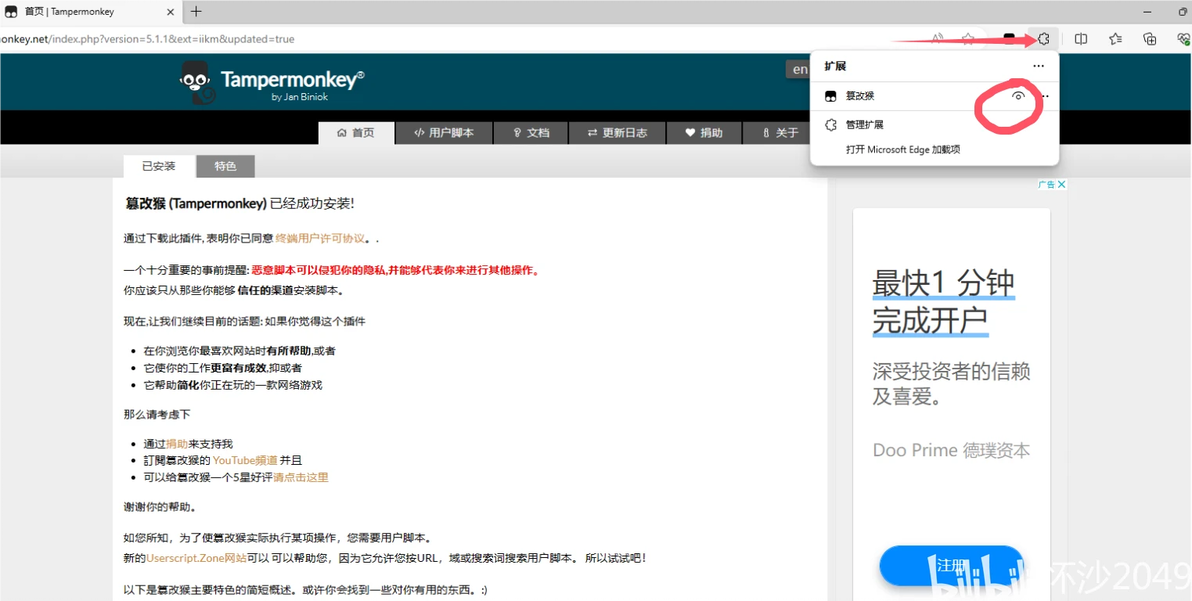Click the red warning text 恶意脚本可以侵犯你的隐私
Image resolution: width=1192 pixels, height=601 pixels.
[x=319, y=270]
